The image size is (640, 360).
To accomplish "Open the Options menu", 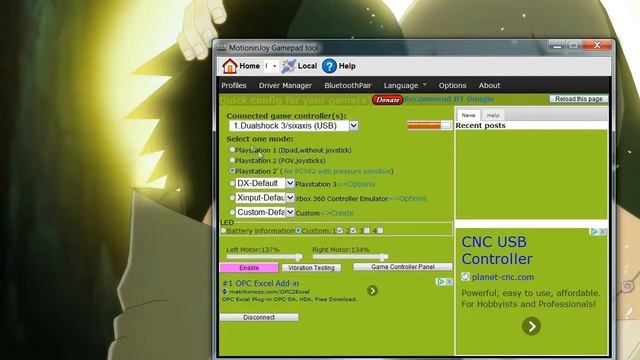I will 452,85.
